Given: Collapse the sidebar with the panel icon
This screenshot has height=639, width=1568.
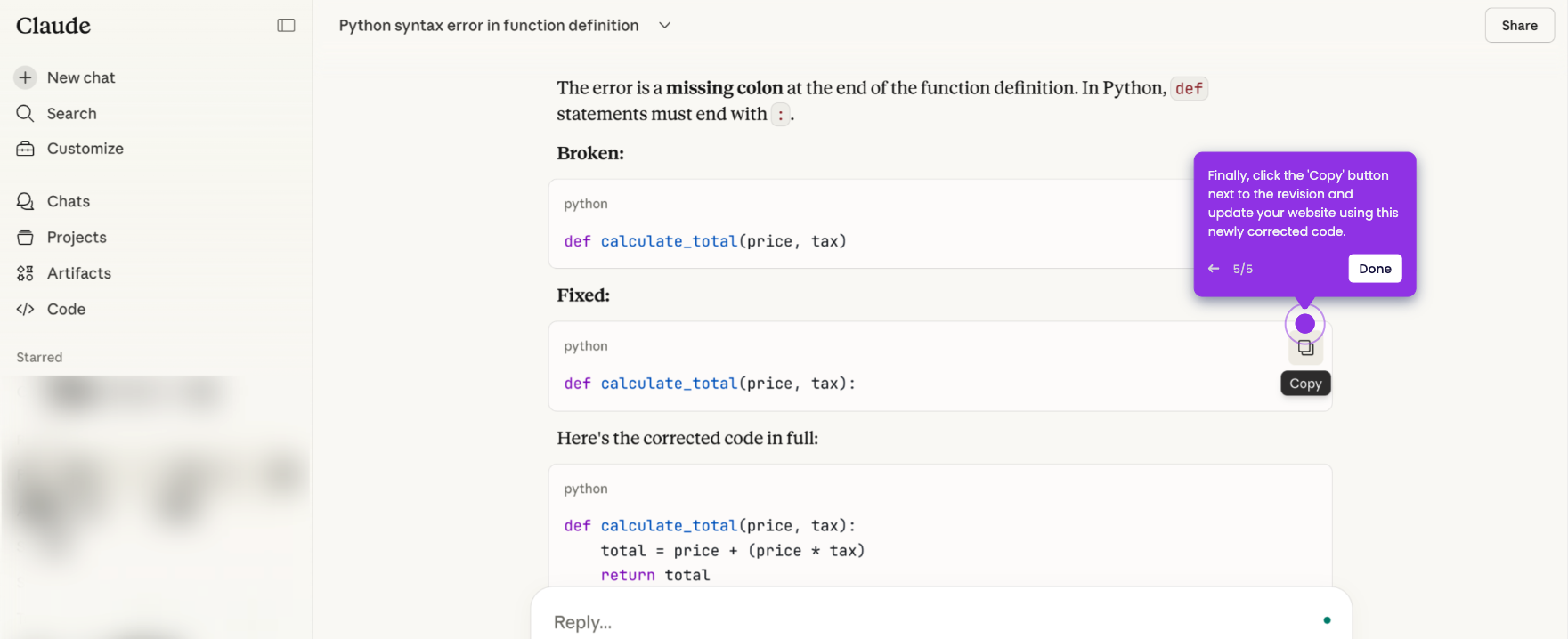Looking at the screenshot, I should (286, 26).
